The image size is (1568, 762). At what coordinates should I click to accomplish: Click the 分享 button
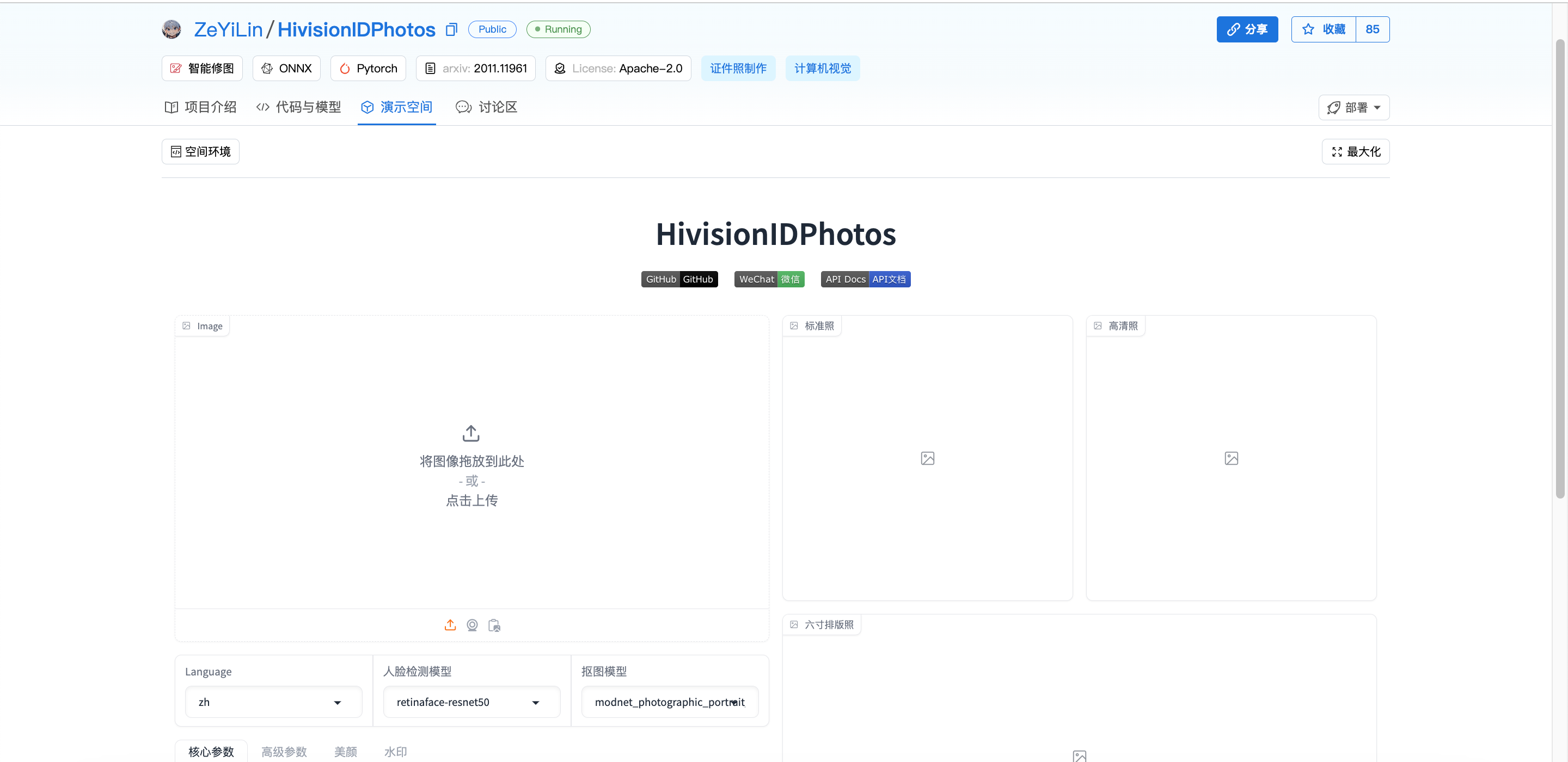(x=1247, y=29)
